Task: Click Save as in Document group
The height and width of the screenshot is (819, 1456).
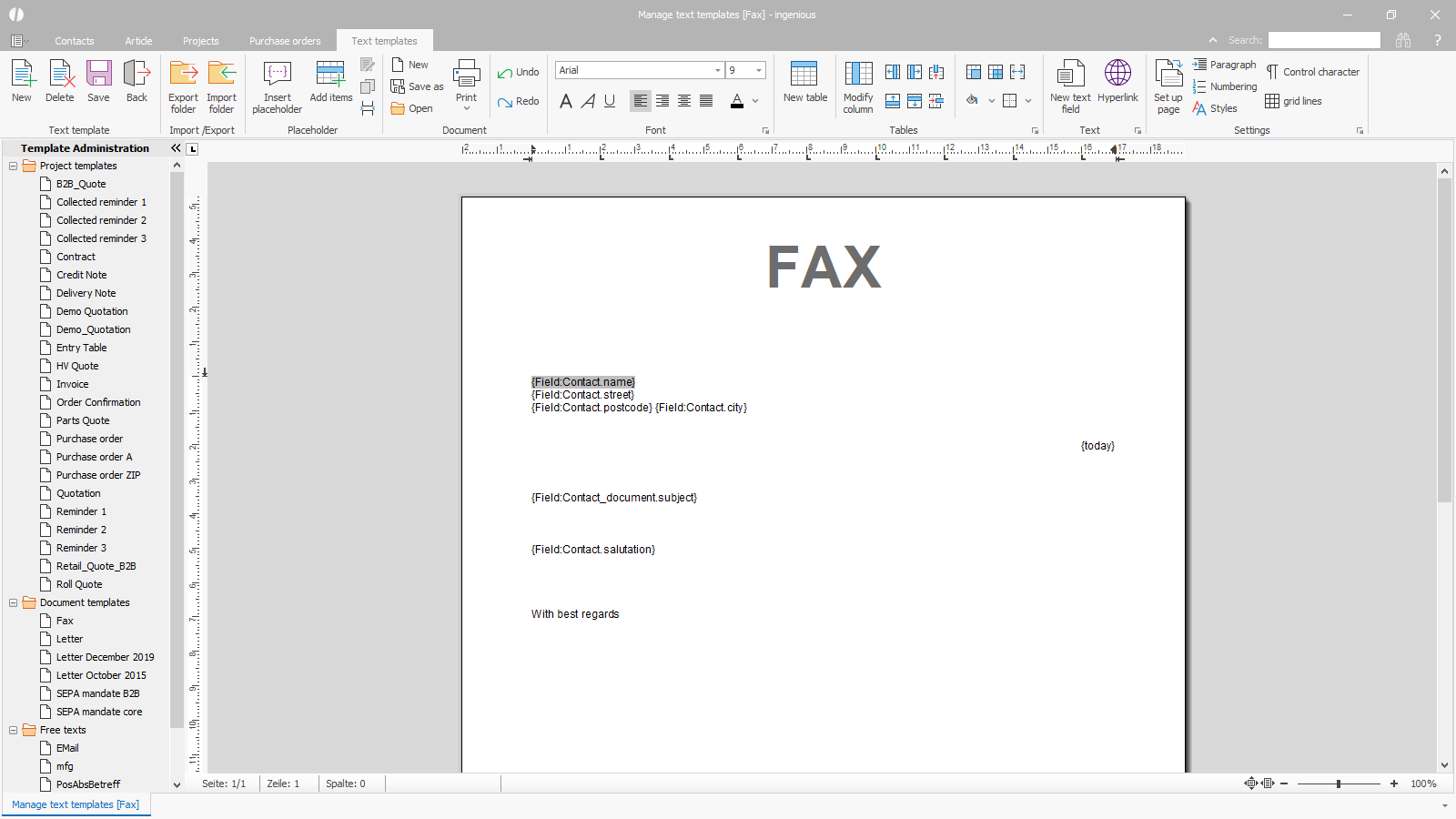Action: click(417, 86)
